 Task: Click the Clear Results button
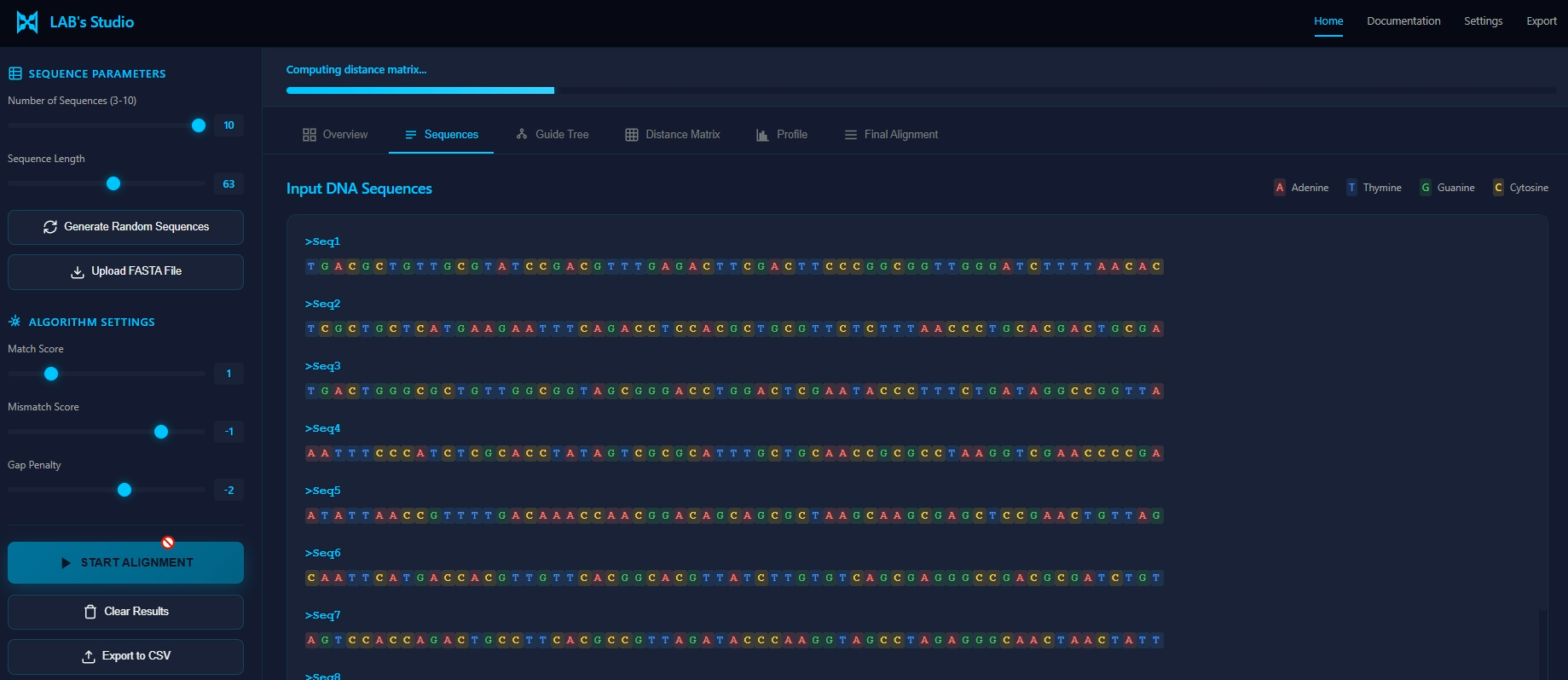(x=125, y=612)
